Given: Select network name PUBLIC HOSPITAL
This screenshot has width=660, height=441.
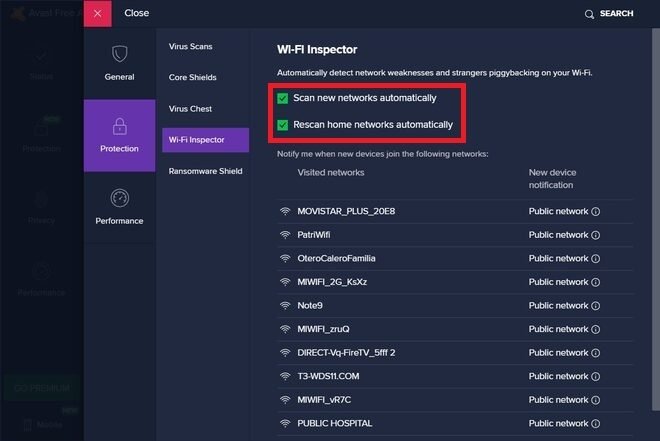Looking at the screenshot, I should [x=335, y=423].
